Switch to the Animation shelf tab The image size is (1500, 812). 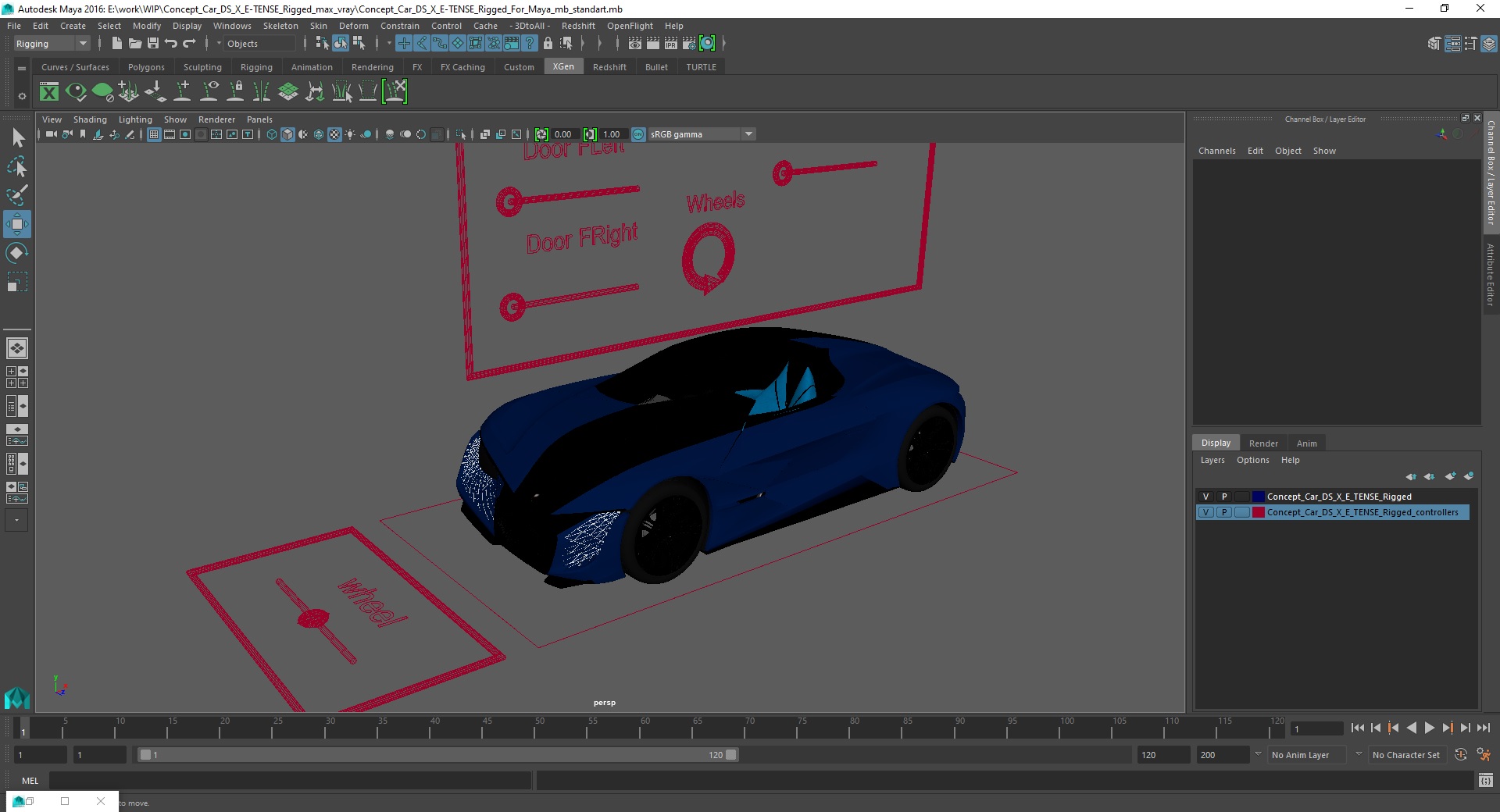312,67
